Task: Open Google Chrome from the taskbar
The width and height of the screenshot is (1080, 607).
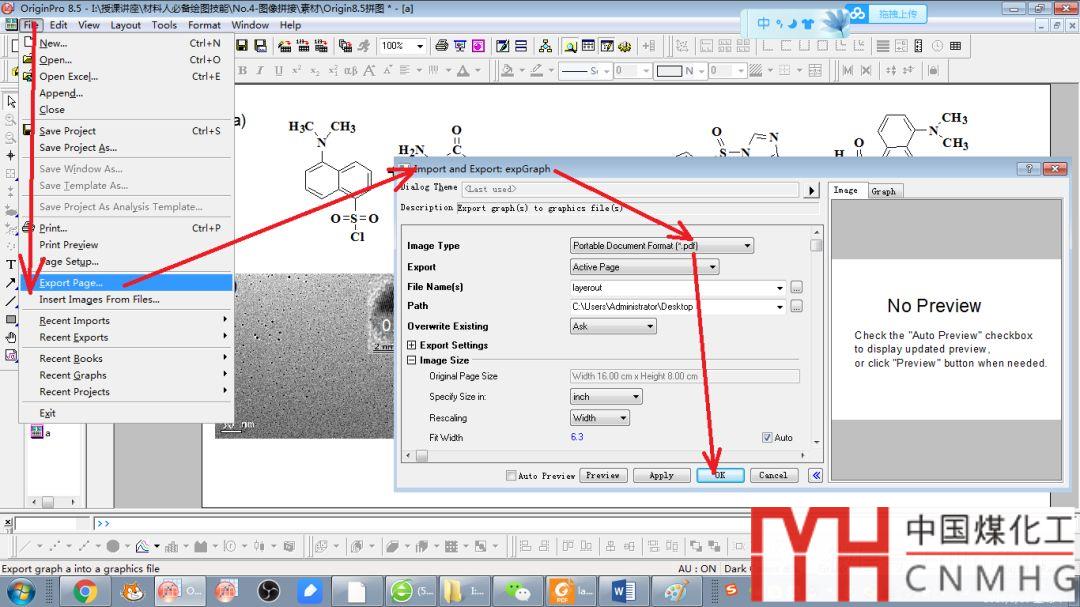Action: [85, 591]
